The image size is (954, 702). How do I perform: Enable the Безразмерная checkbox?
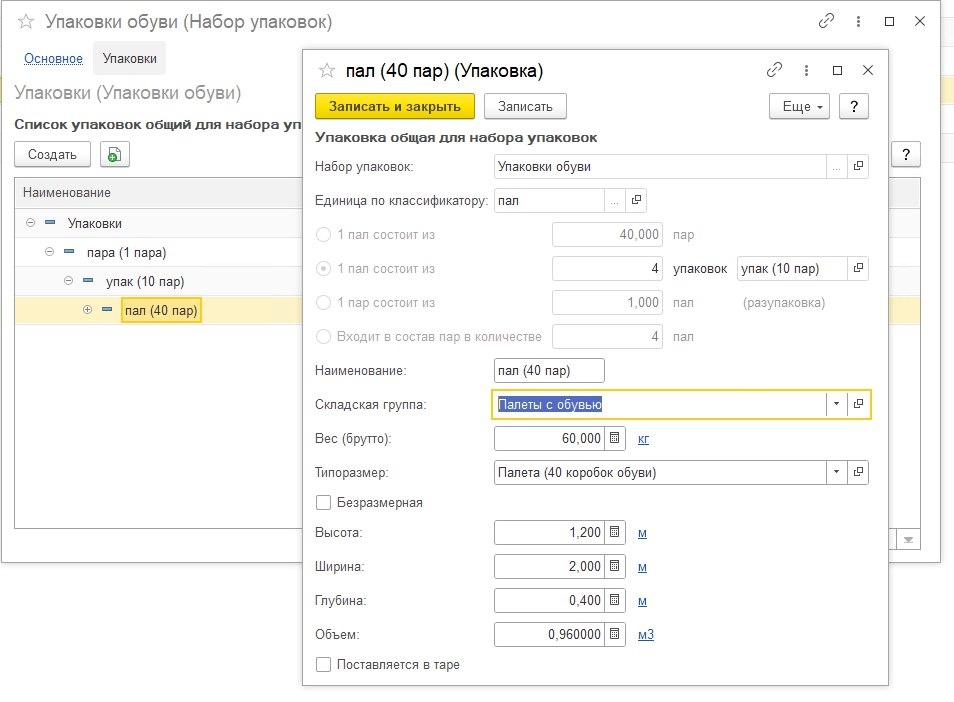tap(323, 502)
